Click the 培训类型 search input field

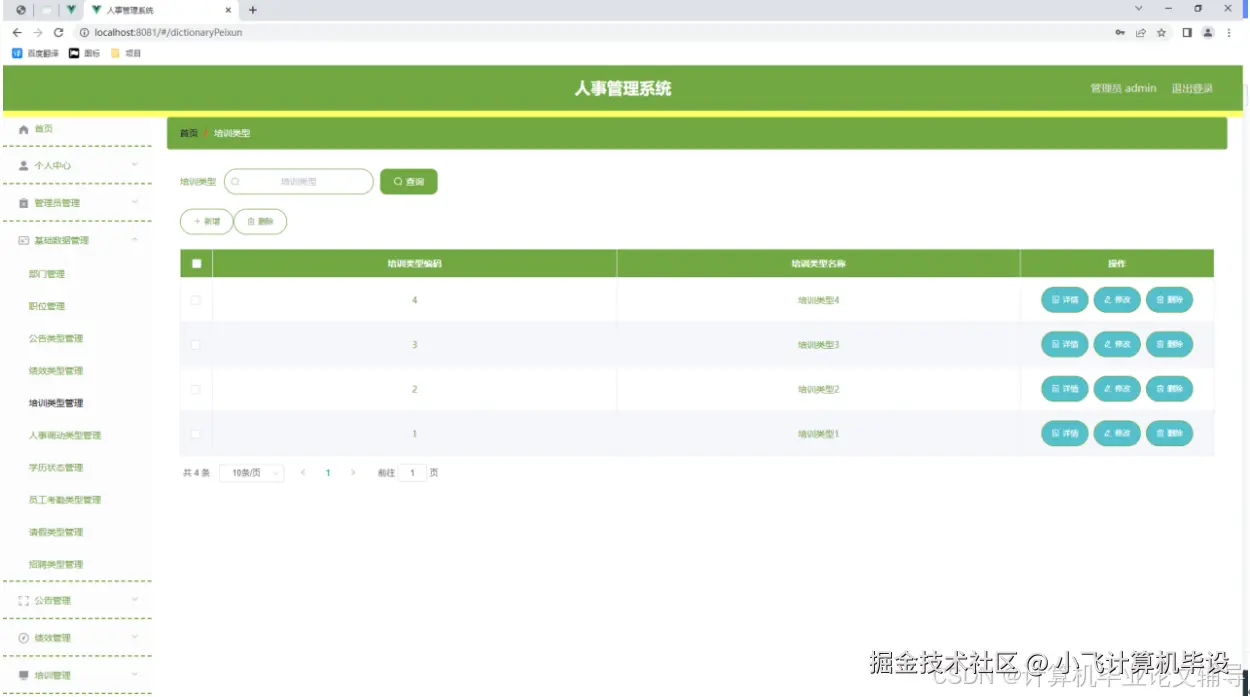click(x=299, y=182)
